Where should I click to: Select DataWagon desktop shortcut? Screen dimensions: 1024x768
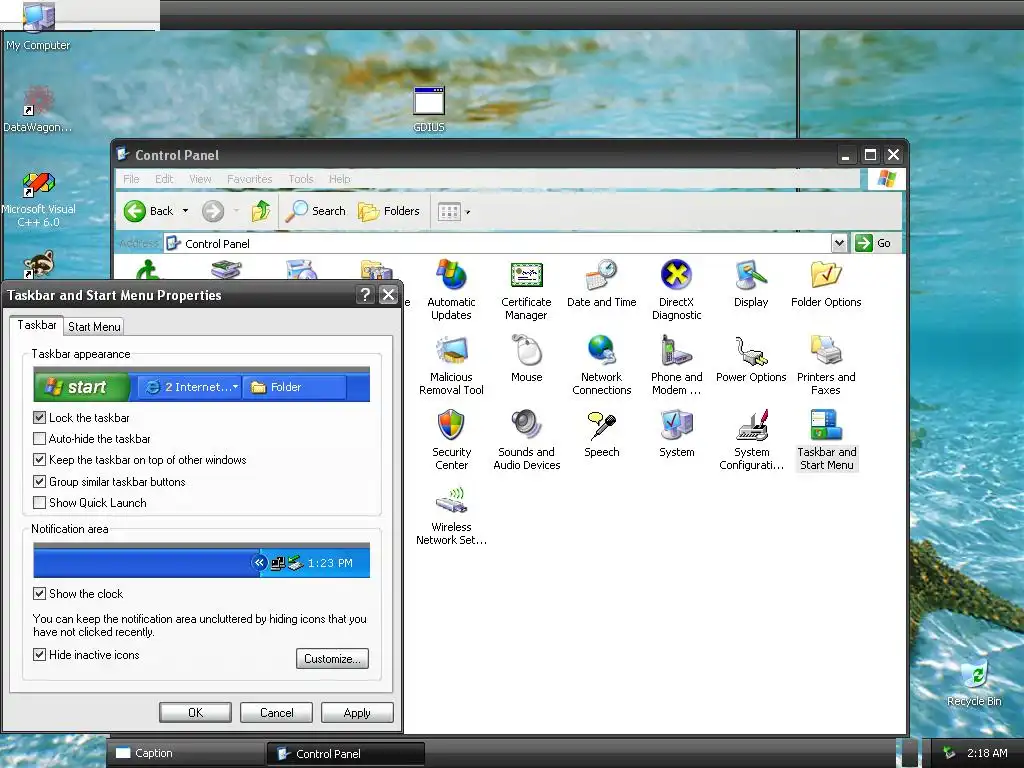pos(38,108)
